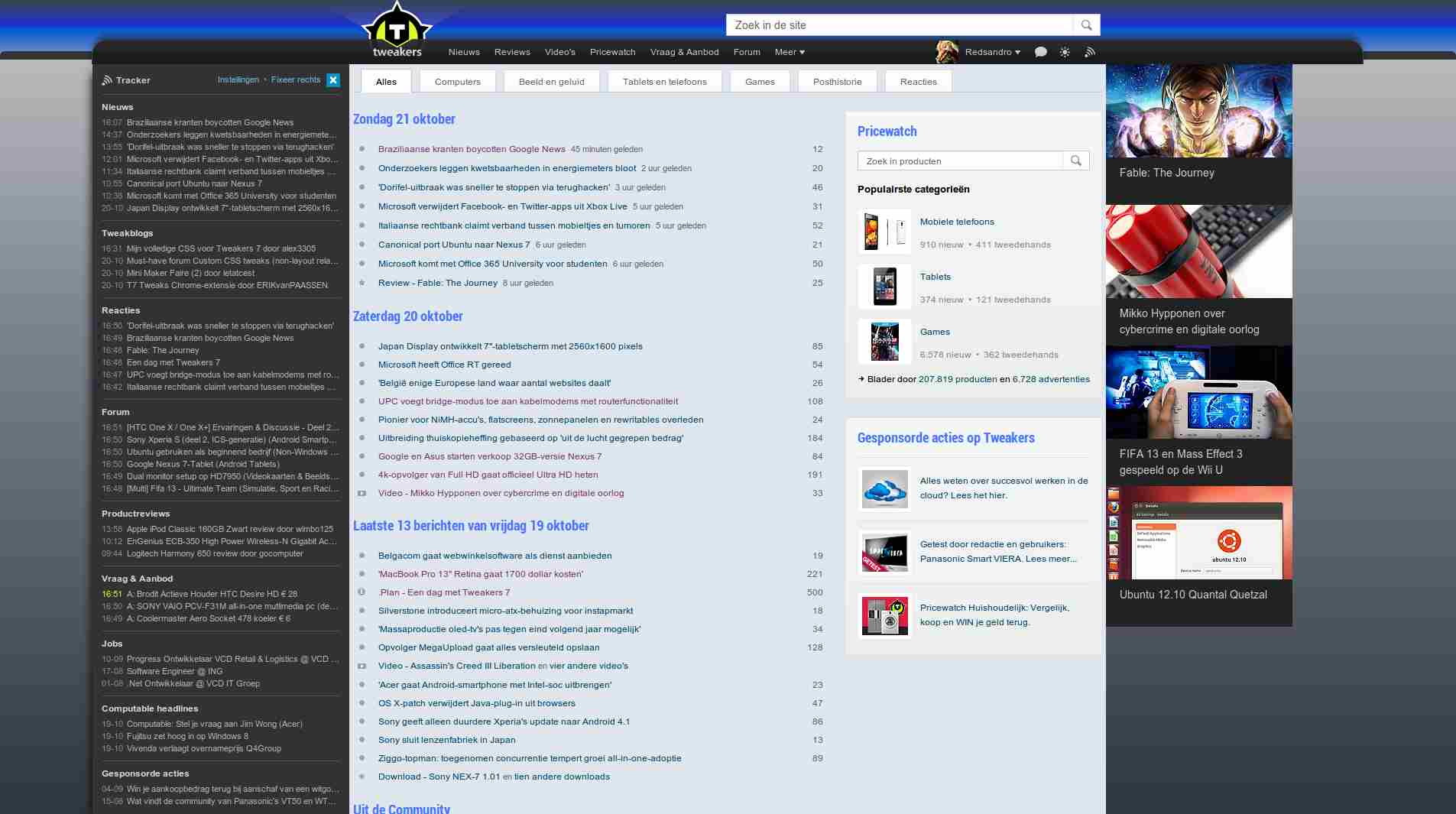The height and width of the screenshot is (814, 1456).
Task: Toggle 'Fixeer rechts' for the Tracker panel
Action: (x=295, y=79)
